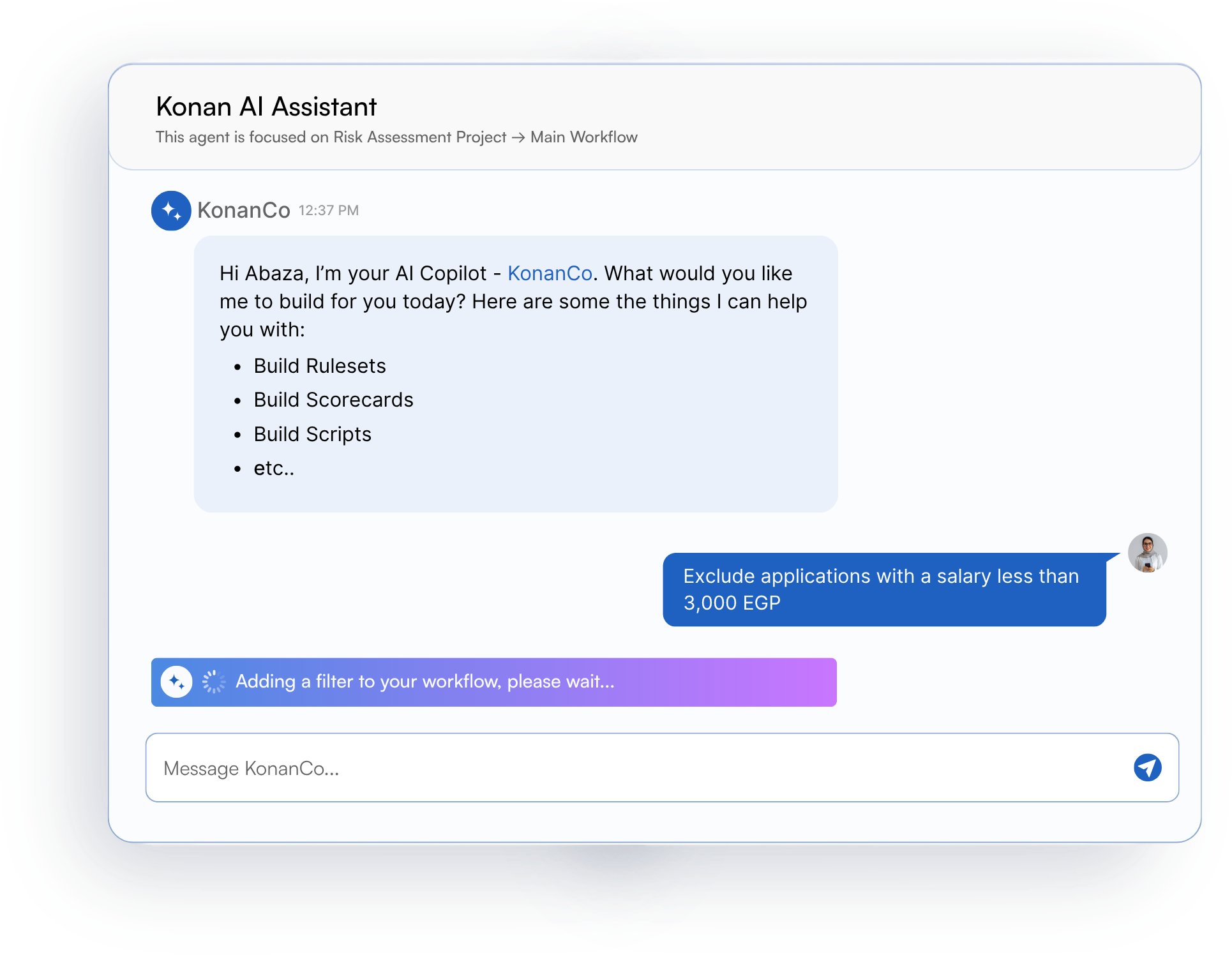The image size is (1232, 955).
Task: Click the Risk Assessment Project text in the subtitle
Action: pyautogui.click(x=419, y=137)
